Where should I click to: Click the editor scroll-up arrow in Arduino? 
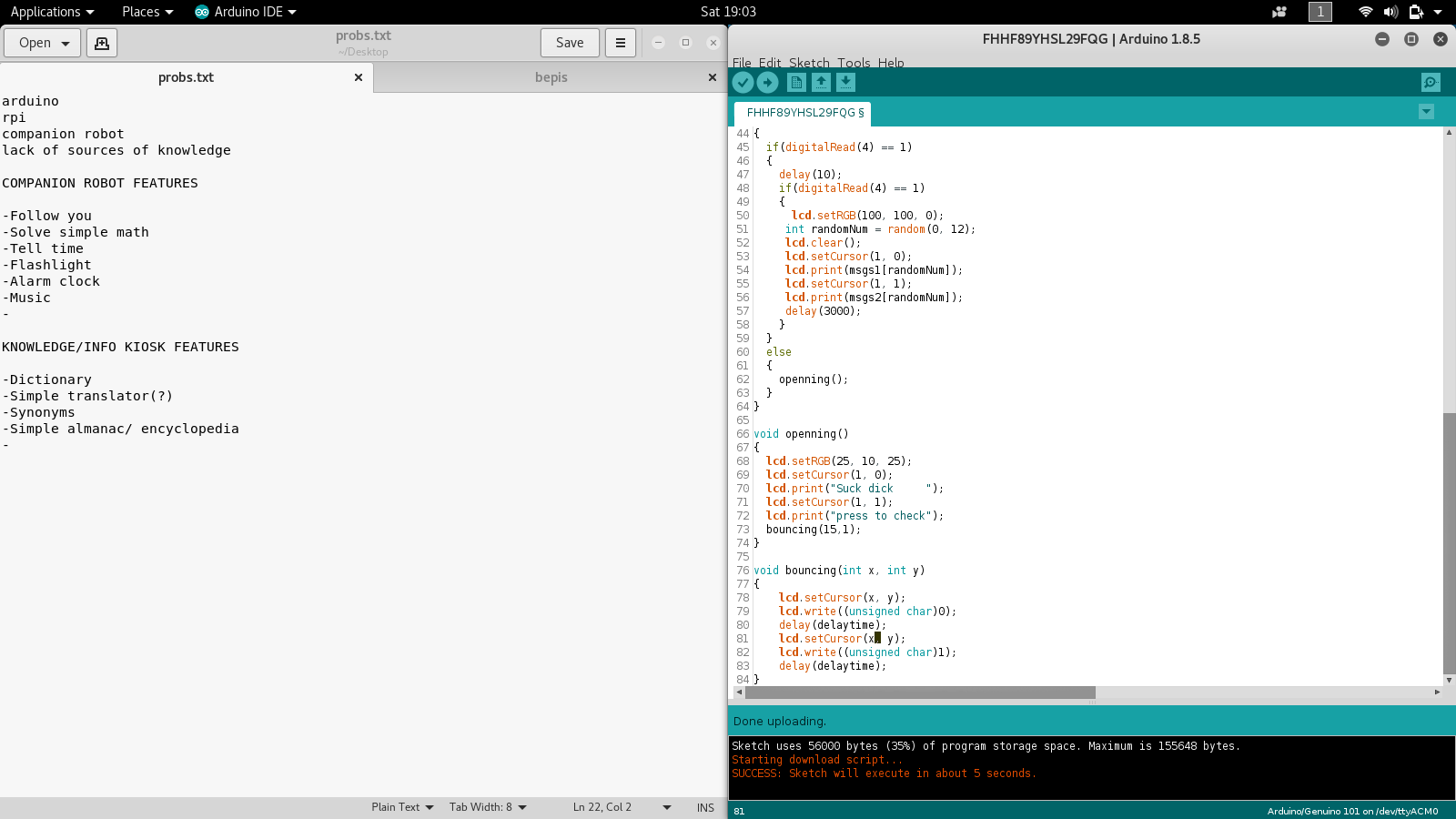(x=1449, y=133)
